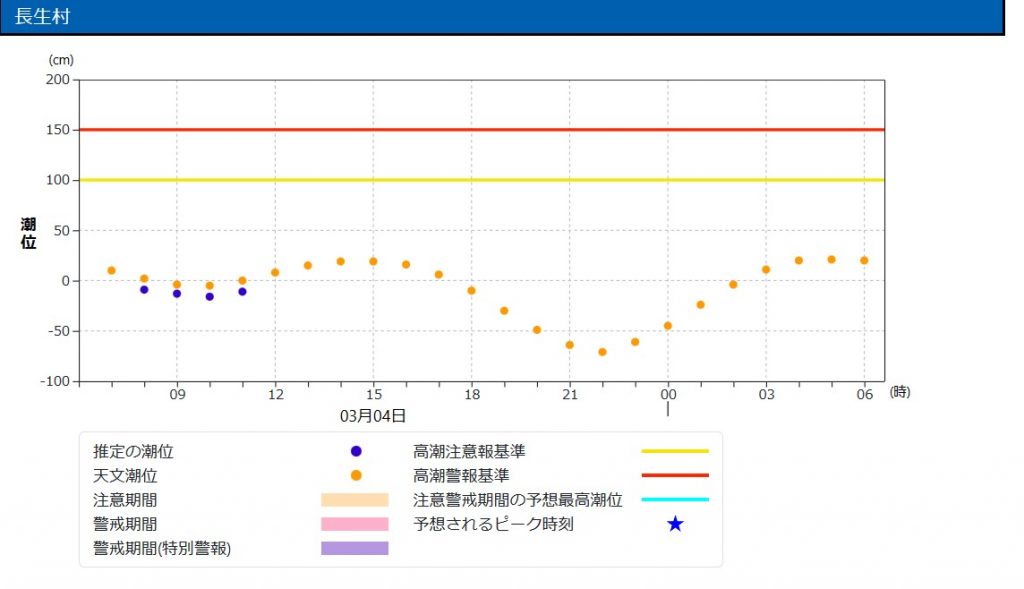Image resolution: width=1024 pixels, height=589 pixels.
Task: Click the (cm) unit label
Action: pyautogui.click(x=61, y=60)
